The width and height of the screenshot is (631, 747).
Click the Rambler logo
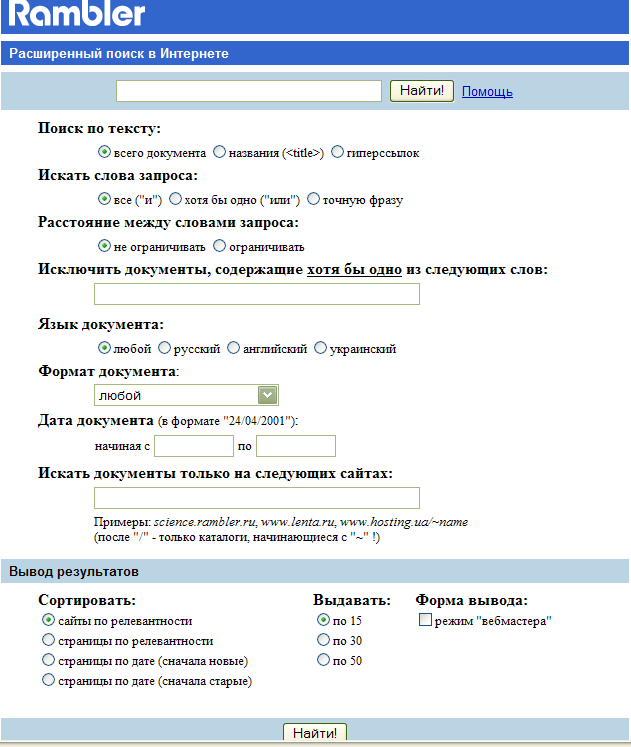click(x=77, y=13)
